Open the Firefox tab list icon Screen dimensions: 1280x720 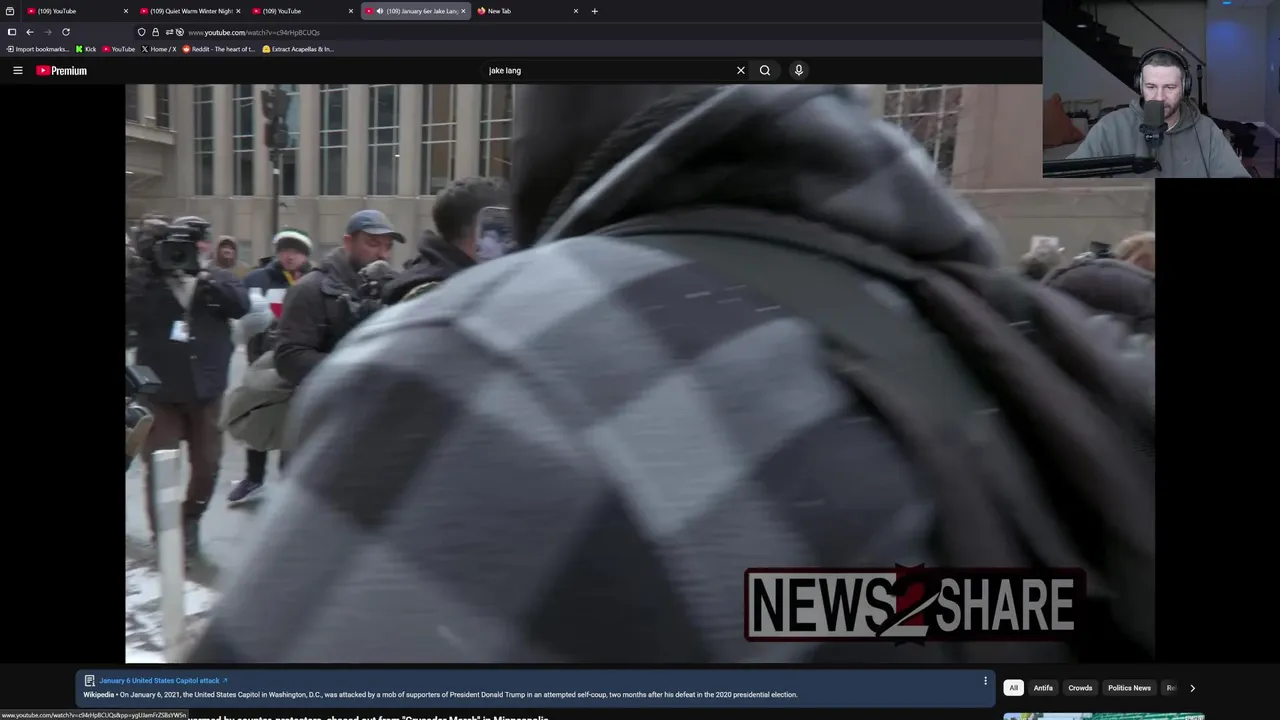(10, 11)
